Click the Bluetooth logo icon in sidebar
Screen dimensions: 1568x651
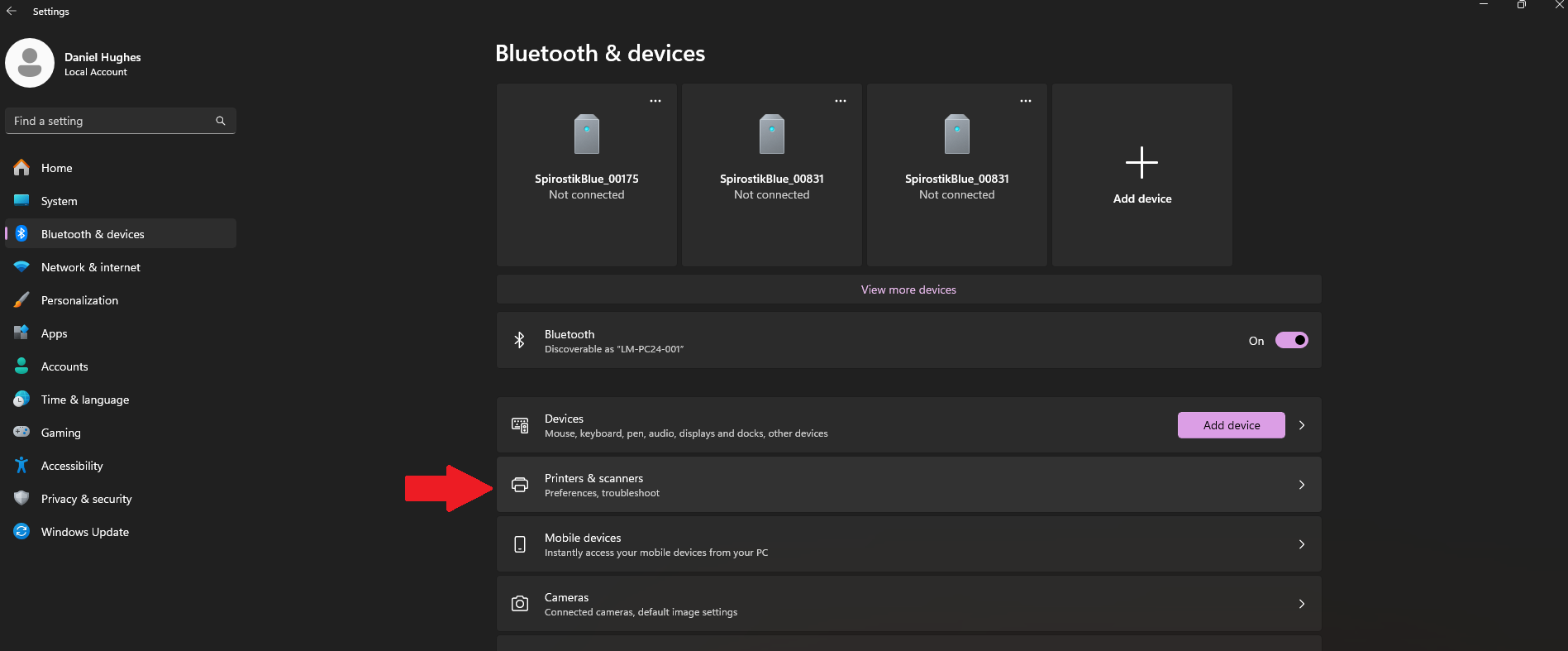tap(21, 234)
